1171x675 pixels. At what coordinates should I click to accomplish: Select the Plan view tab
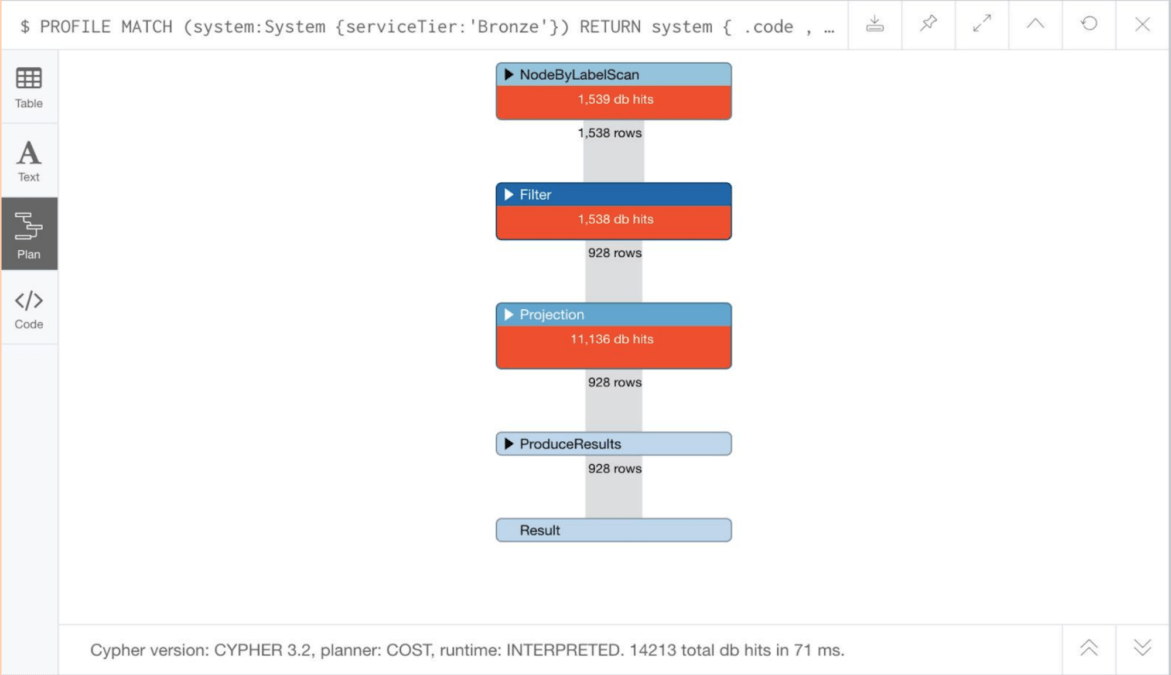(29, 235)
